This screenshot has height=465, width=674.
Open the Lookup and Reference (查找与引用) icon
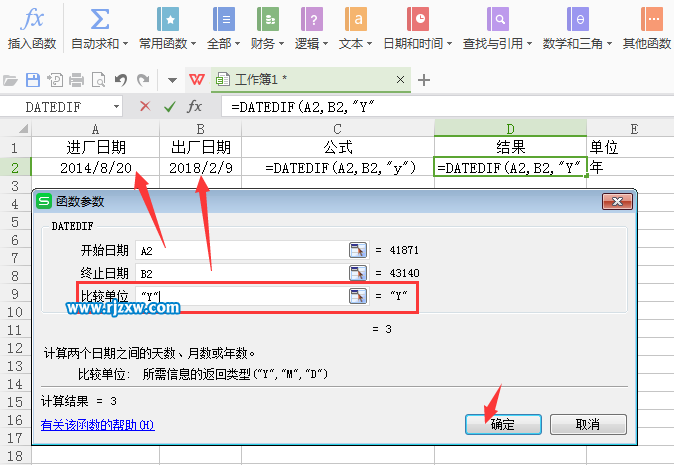(498, 19)
